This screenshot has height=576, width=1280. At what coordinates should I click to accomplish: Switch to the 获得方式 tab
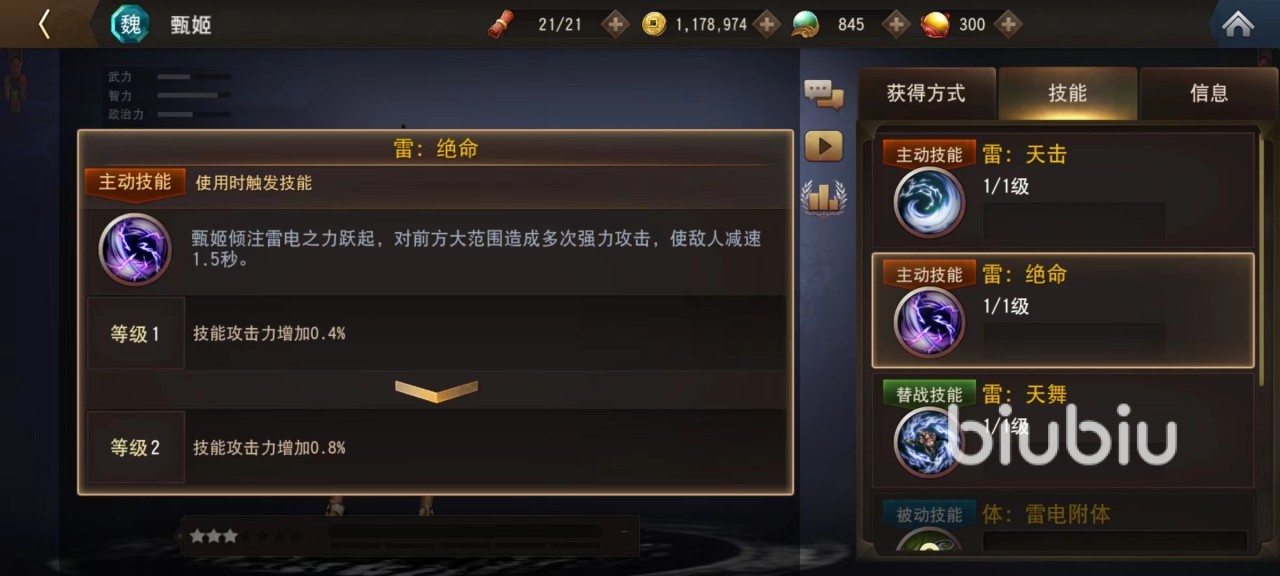(x=926, y=94)
